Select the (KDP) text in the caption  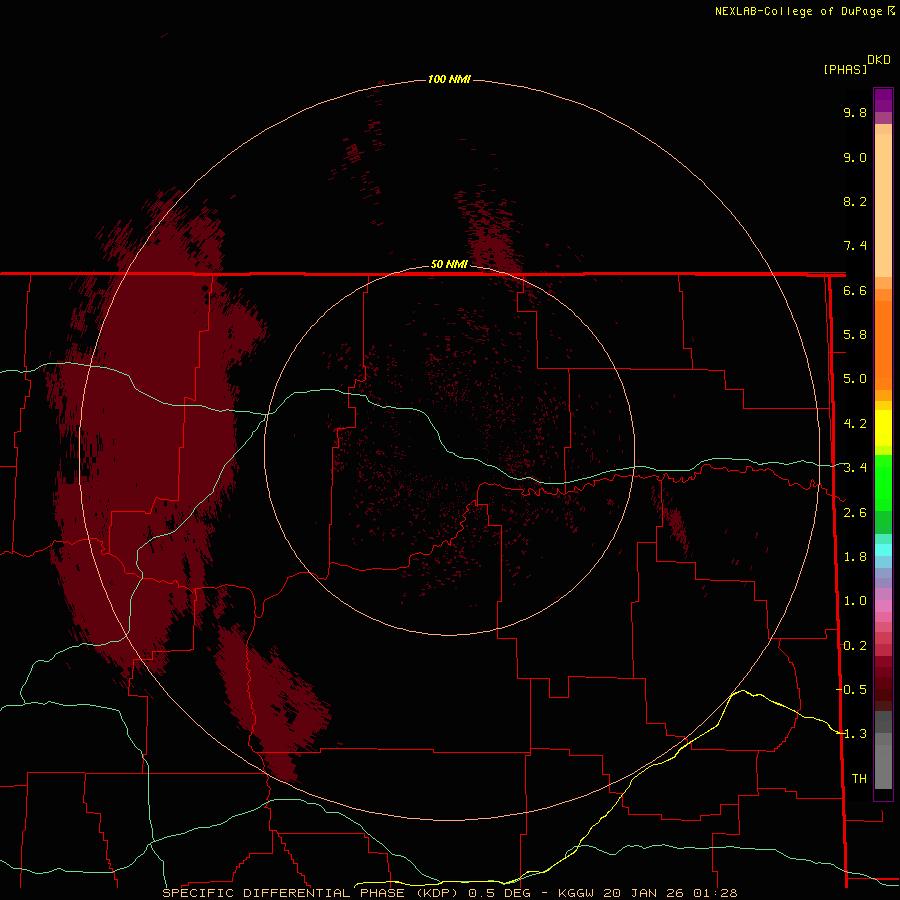coord(437,893)
